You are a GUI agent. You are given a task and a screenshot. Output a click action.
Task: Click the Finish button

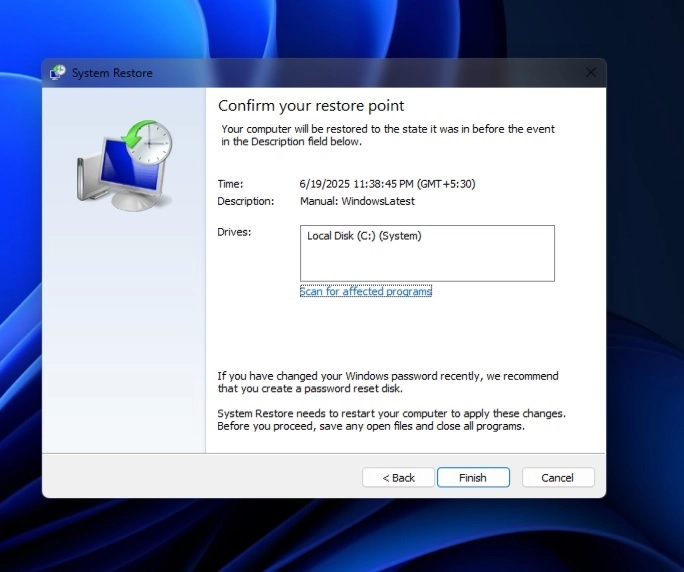click(x=473, y=478)
